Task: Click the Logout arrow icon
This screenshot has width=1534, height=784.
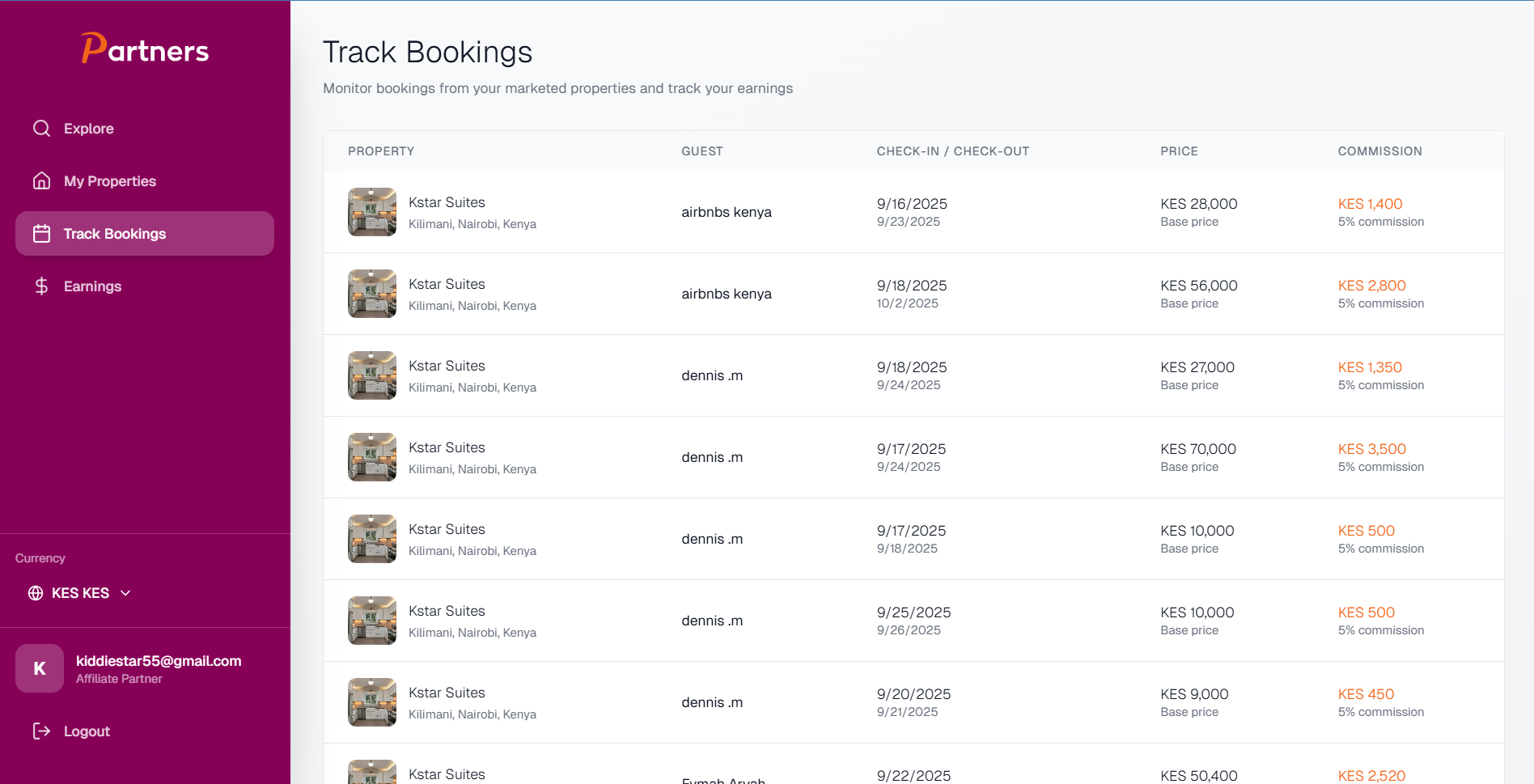Action: pyautogui.click(x=41, y=731)
